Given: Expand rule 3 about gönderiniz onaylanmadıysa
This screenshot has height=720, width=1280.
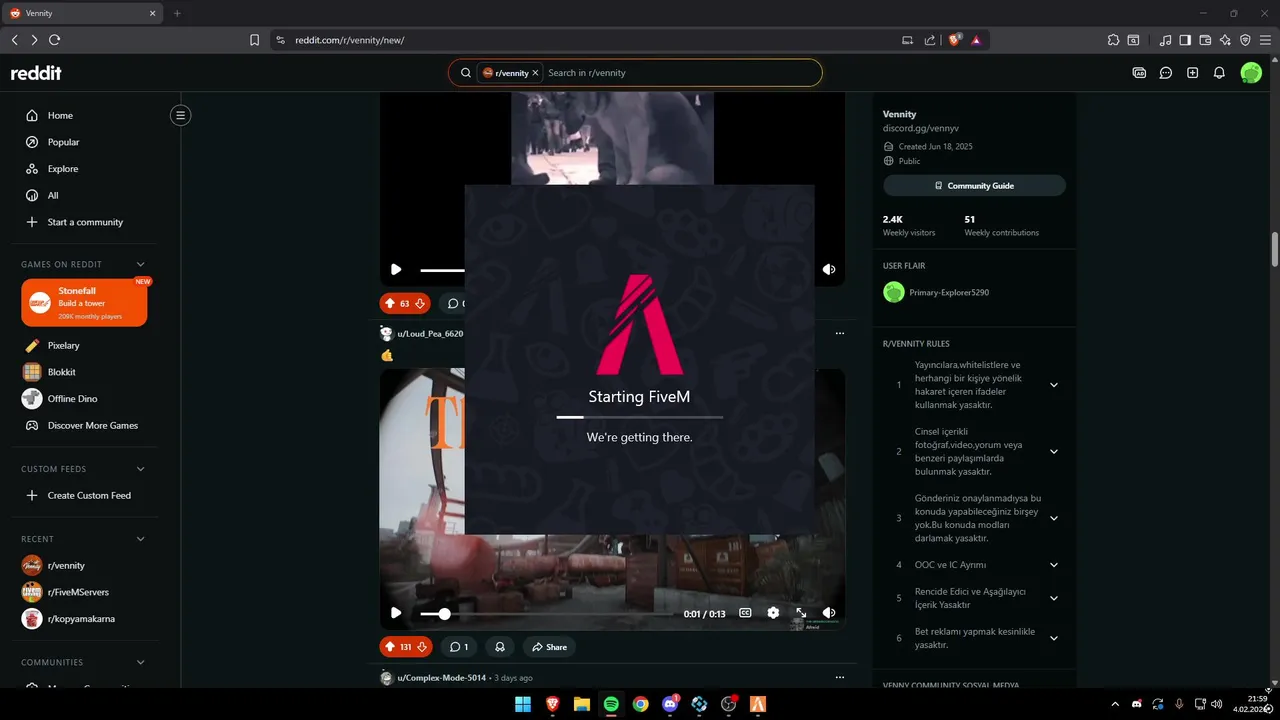Looking at the screenshot, I should click(1053, 518).
